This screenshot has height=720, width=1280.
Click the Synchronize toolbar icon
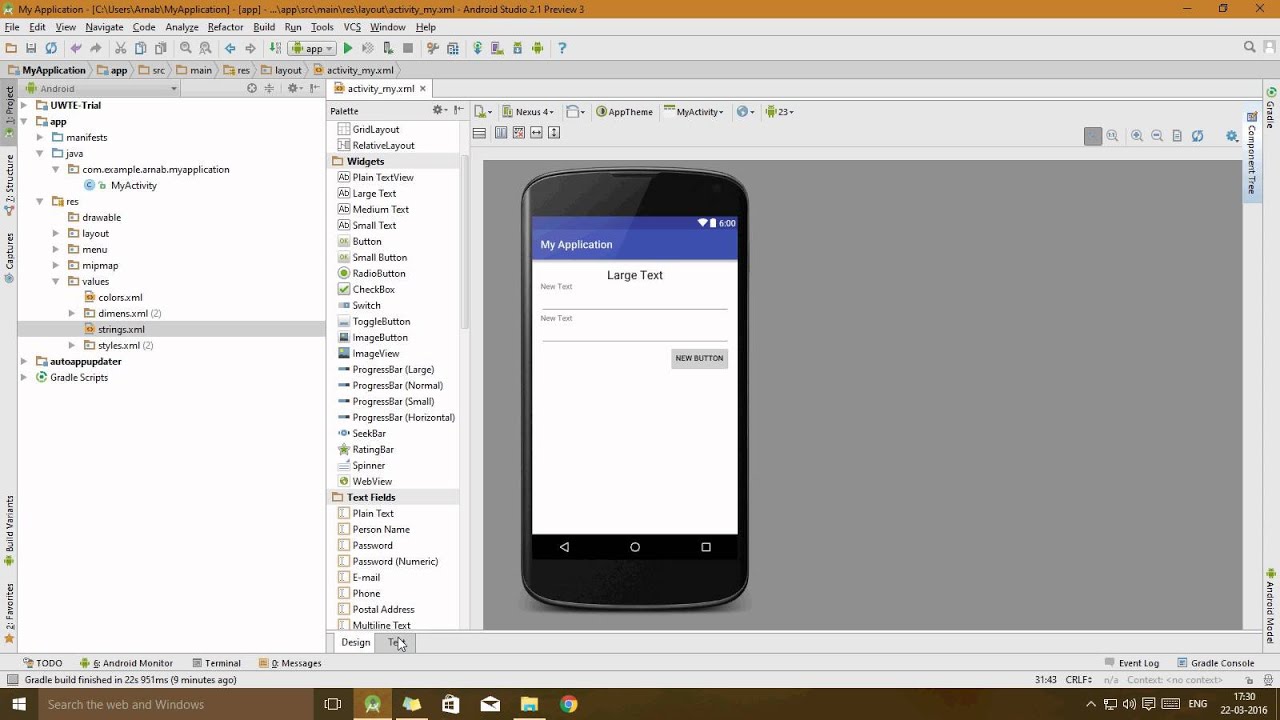point(51,48)
